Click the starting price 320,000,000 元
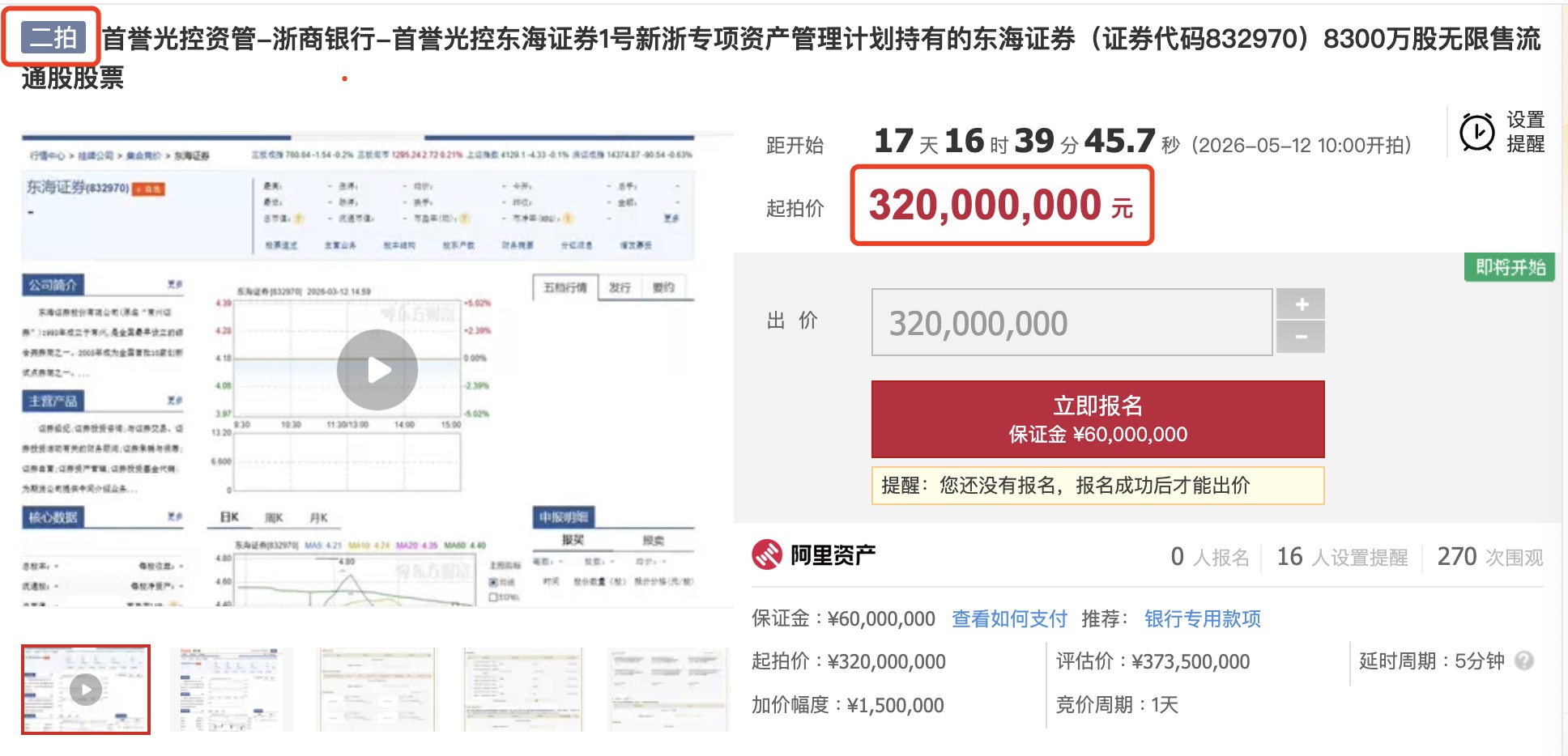This screenshot has height=756, width=1568. (1001, 205)
